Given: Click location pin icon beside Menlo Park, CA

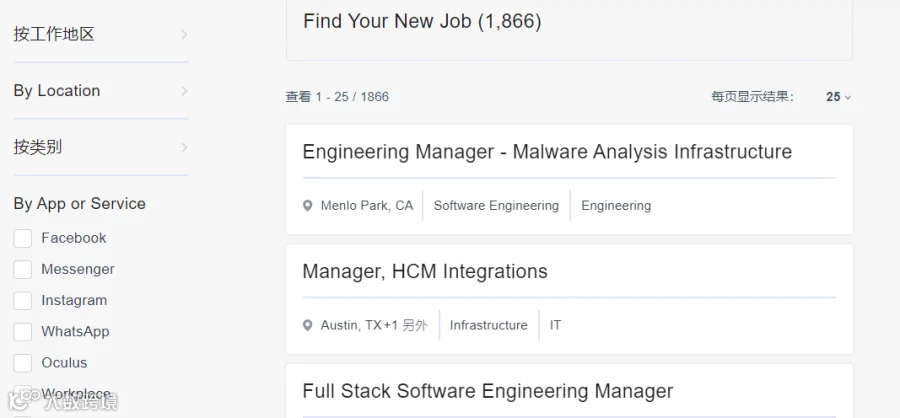Looking at the screenshot, I should 308,206.
